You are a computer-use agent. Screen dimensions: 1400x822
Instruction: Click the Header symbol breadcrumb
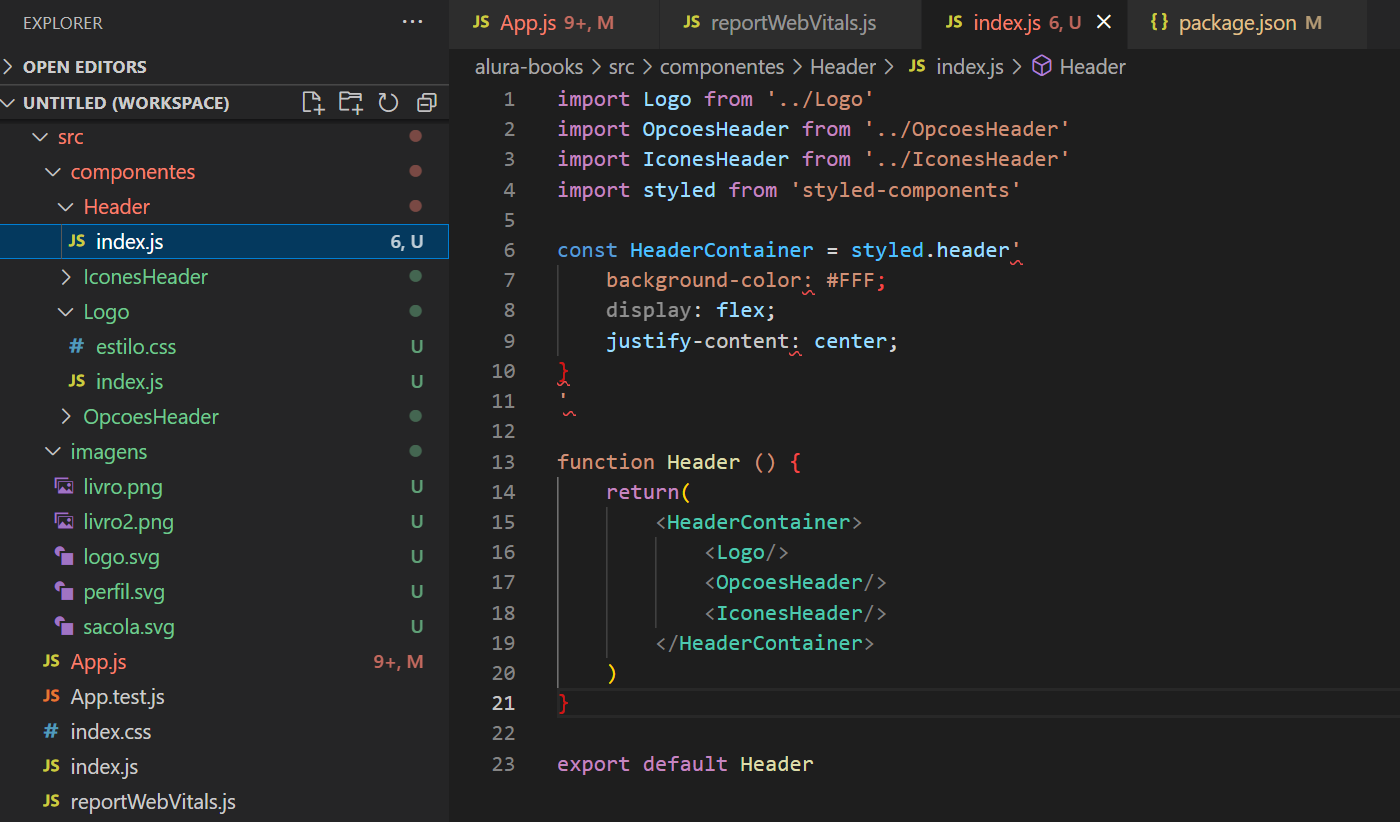[x=1092, y=67]
